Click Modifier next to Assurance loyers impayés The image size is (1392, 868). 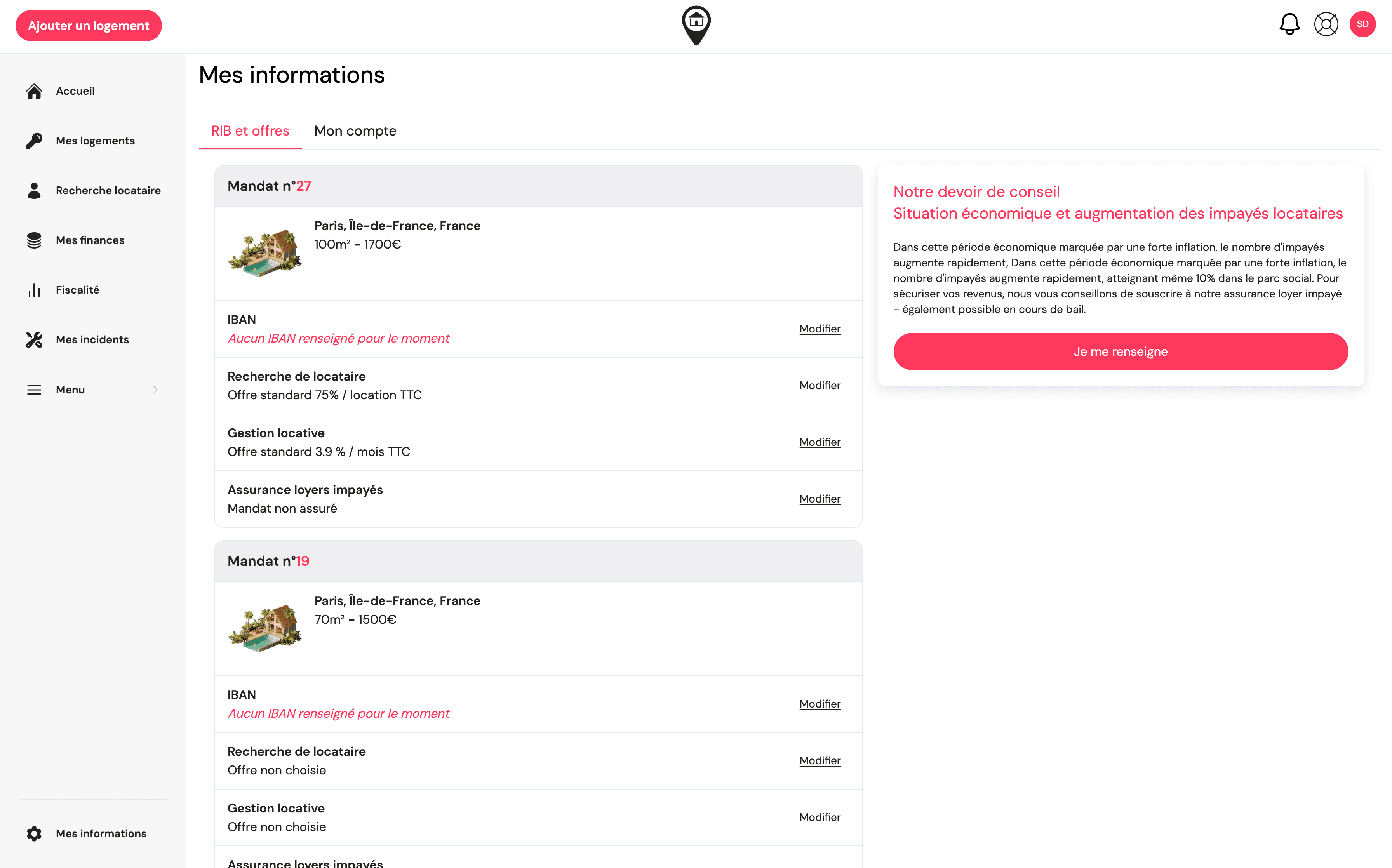pyautogui.click(x=819, y=499)
